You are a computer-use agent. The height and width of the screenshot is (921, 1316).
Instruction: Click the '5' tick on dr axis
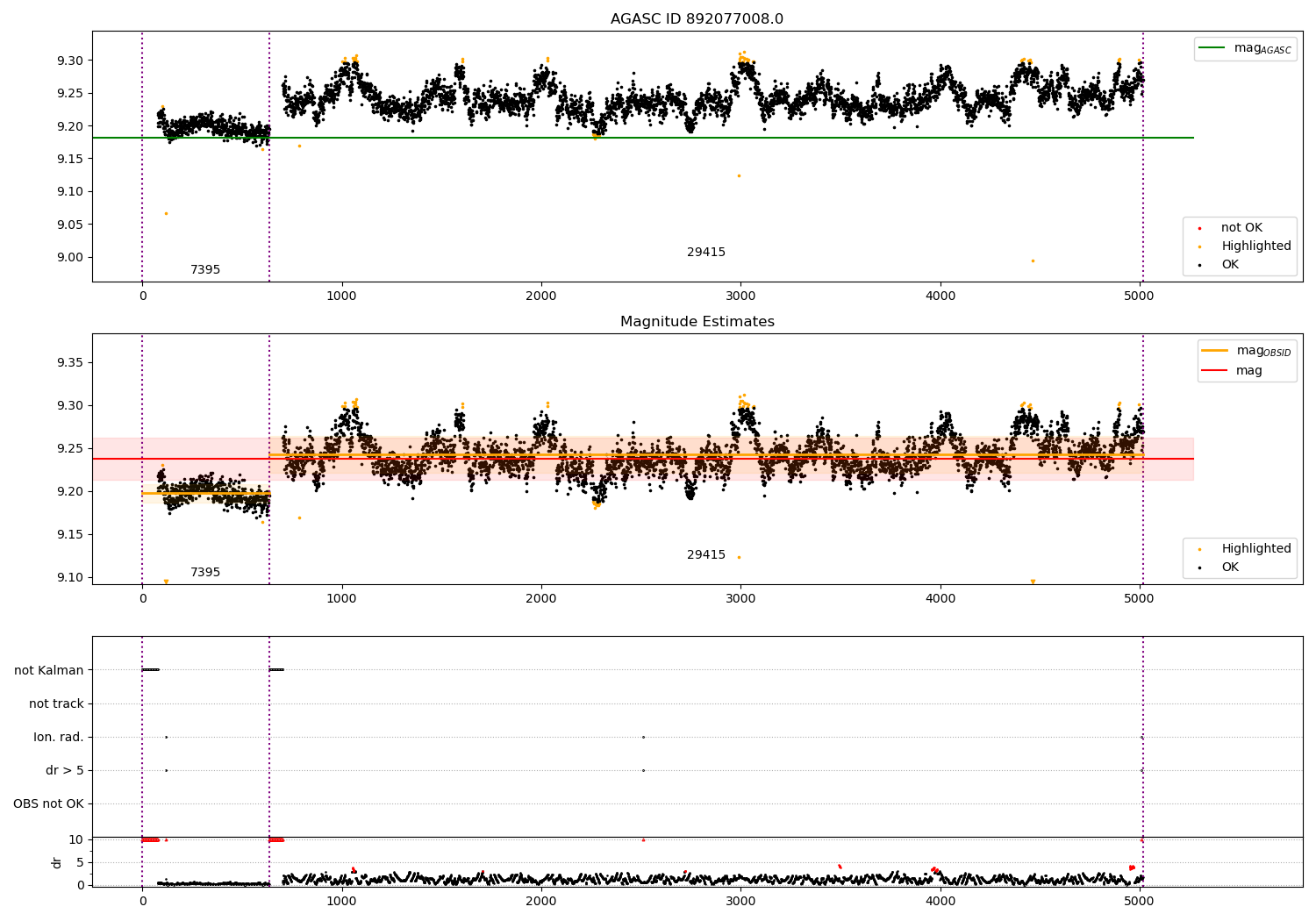coord(80,862)
